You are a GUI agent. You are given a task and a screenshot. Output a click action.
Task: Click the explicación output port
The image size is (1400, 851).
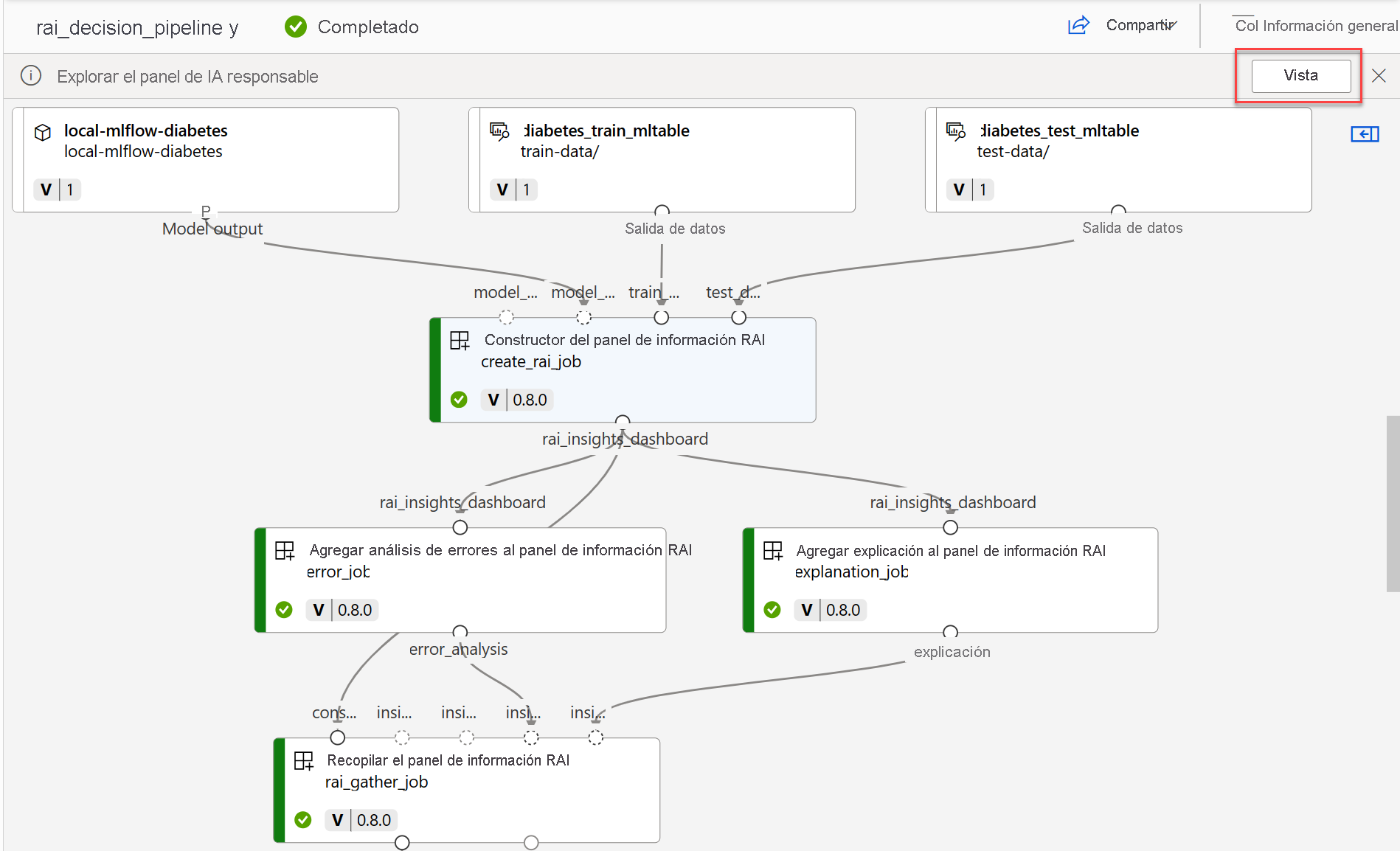[x=951, y=631]
